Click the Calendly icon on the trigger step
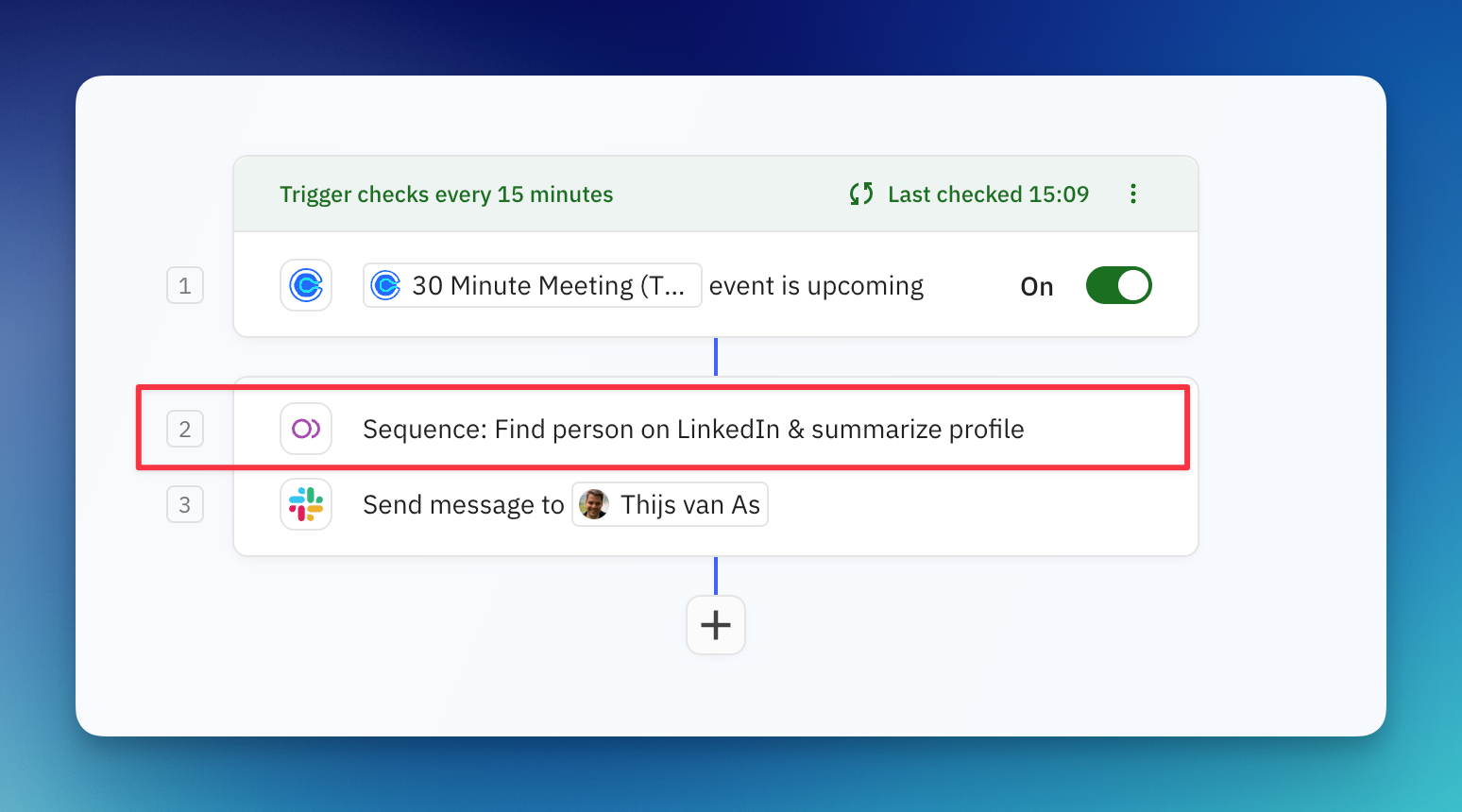The height and width of the screenshot is (812, 1462). 305,285
